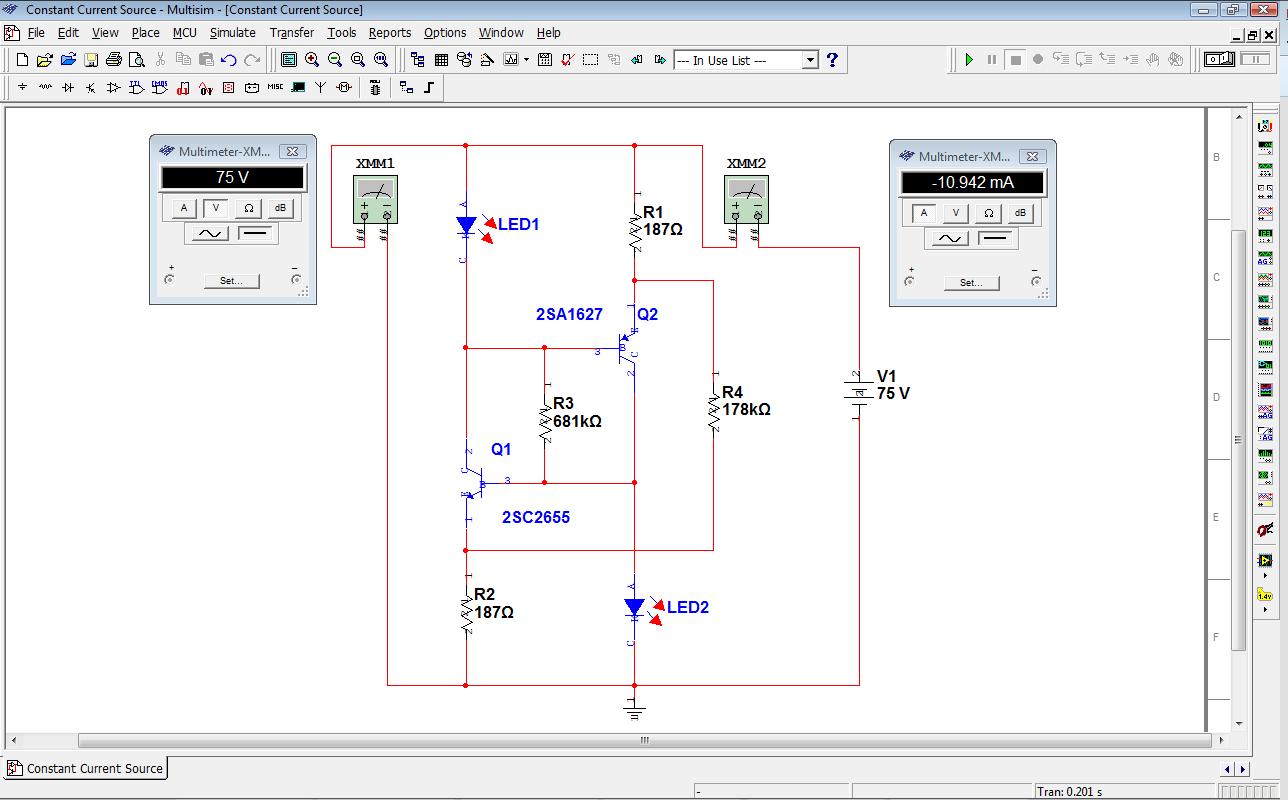Expand the Grapher analyses dropdown arrow

pos(526,60)
